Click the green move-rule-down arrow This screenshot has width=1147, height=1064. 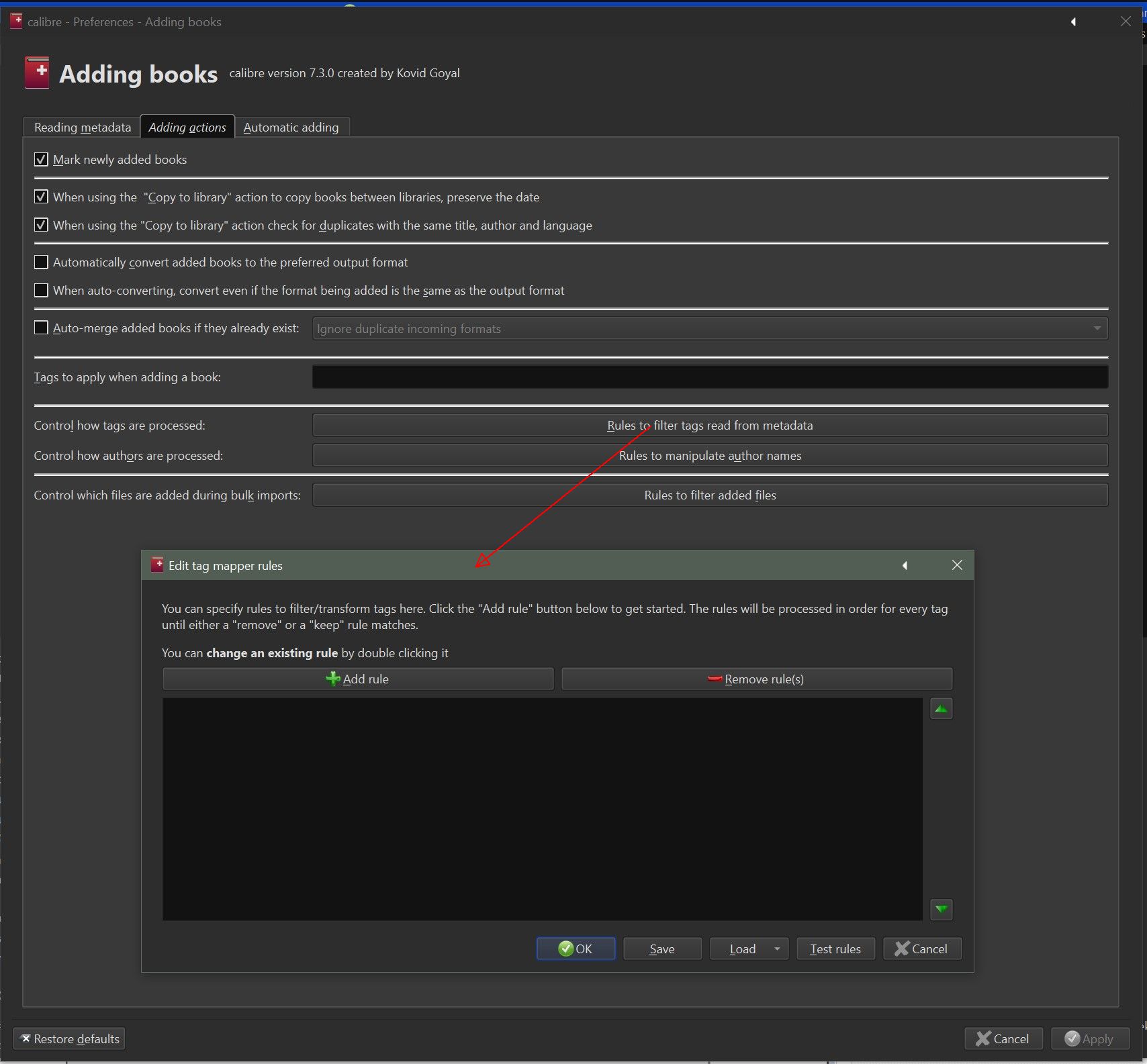(x=941, y=909)
